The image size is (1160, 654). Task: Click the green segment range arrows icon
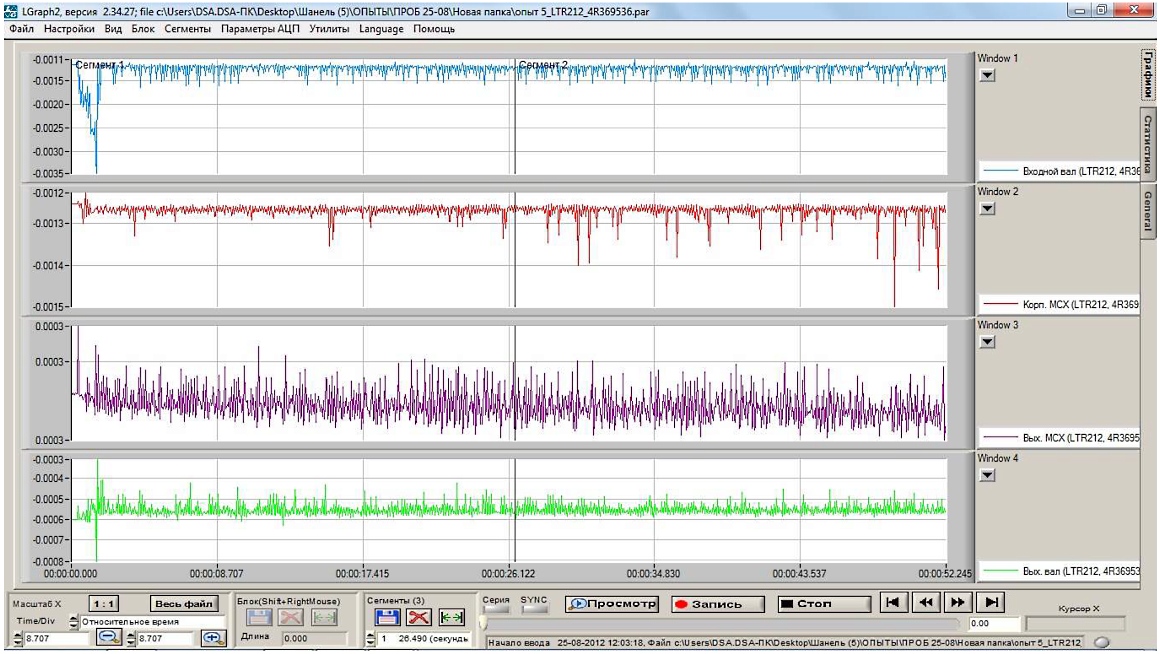452,619
